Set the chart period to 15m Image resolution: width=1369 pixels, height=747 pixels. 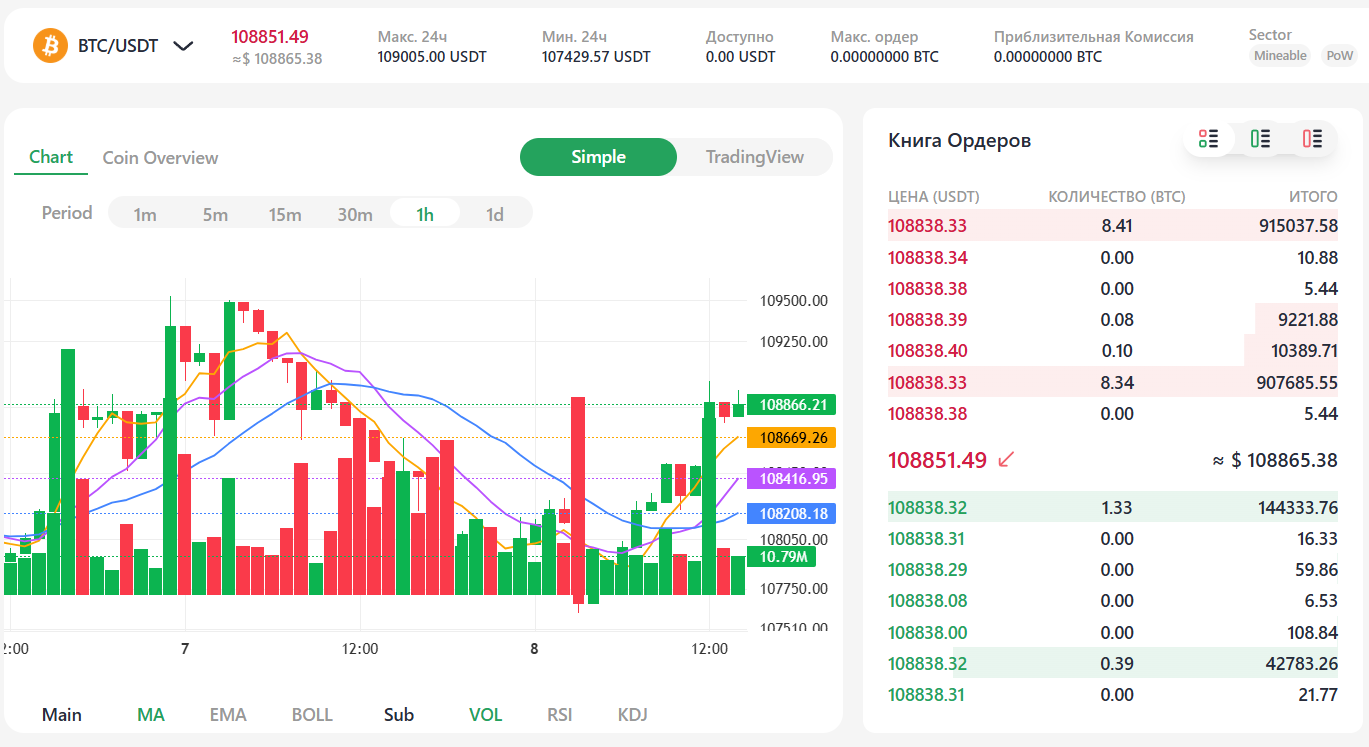[x=285, y=214]
